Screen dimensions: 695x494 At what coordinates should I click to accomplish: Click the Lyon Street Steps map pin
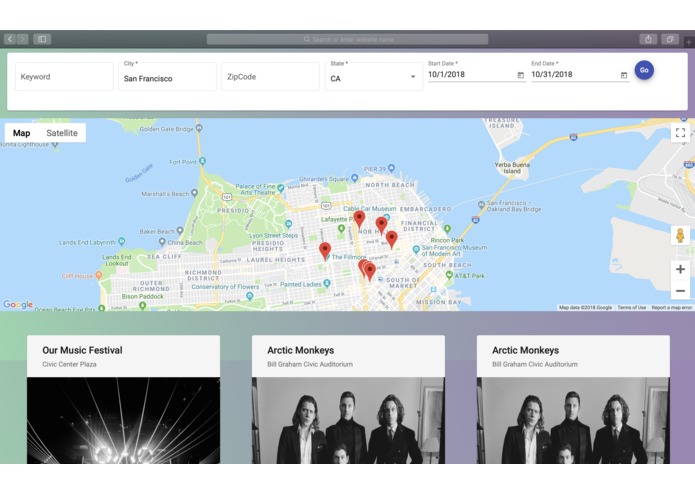[x=289, y=224]
